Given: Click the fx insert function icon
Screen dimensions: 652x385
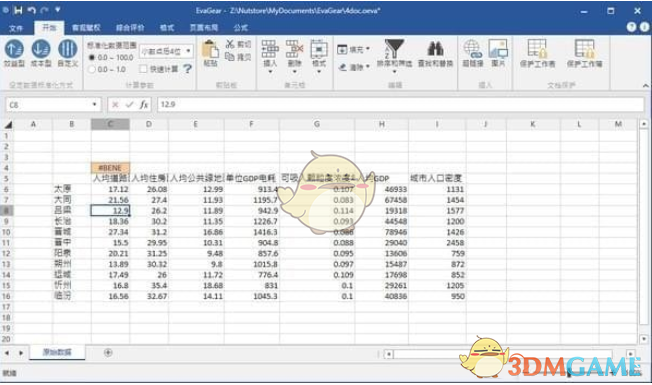Looking at the screenshot, I should [143, 104].
